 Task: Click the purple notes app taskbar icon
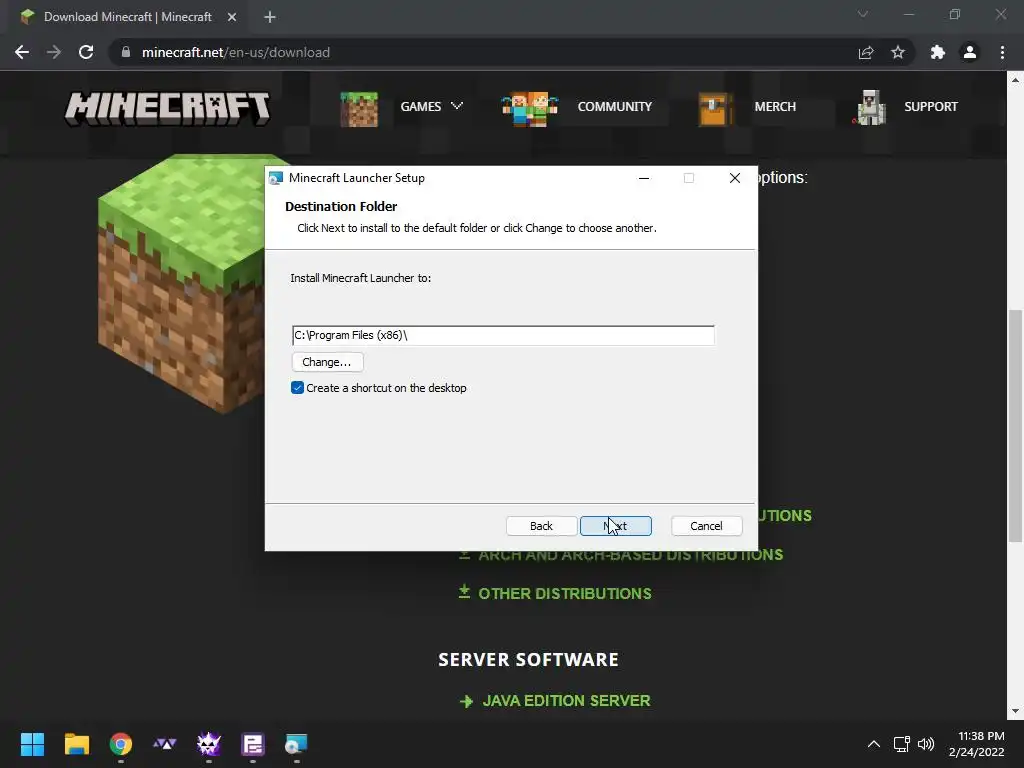point(253,744)
